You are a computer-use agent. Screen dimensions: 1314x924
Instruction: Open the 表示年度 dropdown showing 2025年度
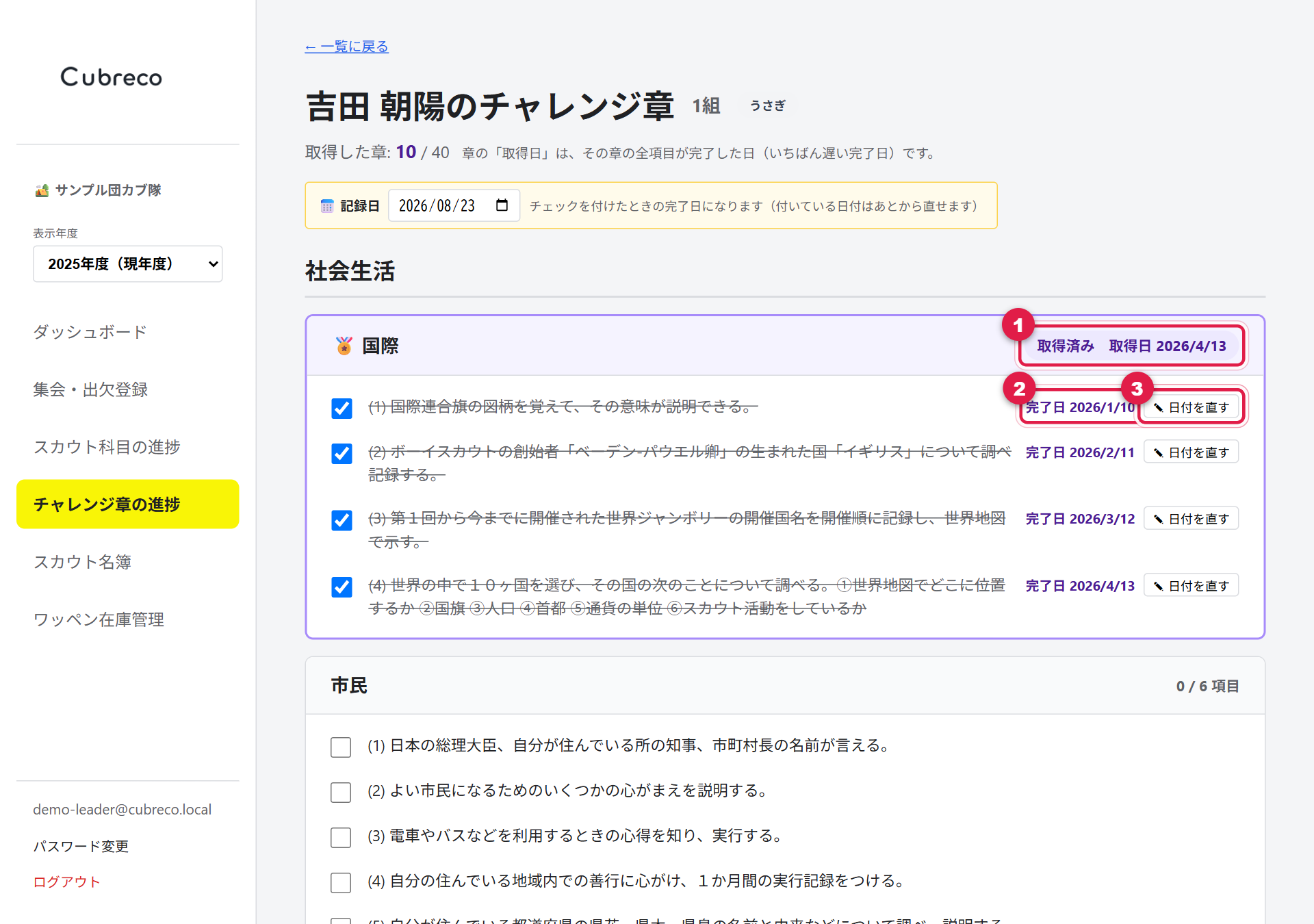pyautogui.click(x=128, y=264)
